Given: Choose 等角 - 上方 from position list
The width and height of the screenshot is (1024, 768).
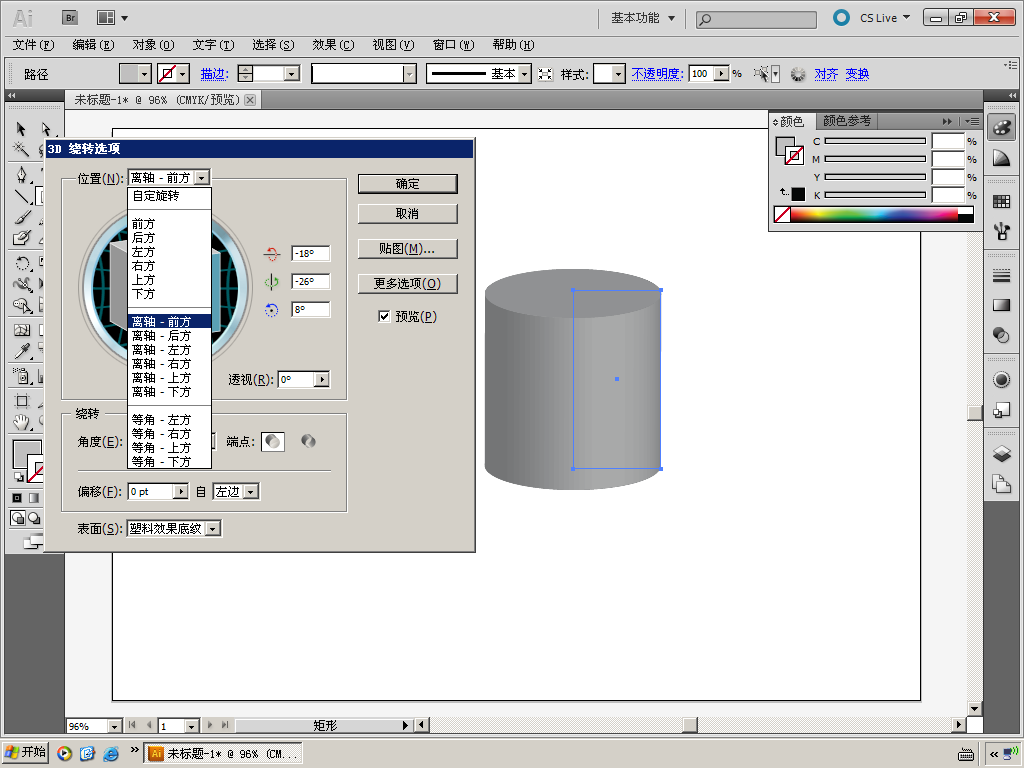Looking at the screenshot, I should click(161, 448).
